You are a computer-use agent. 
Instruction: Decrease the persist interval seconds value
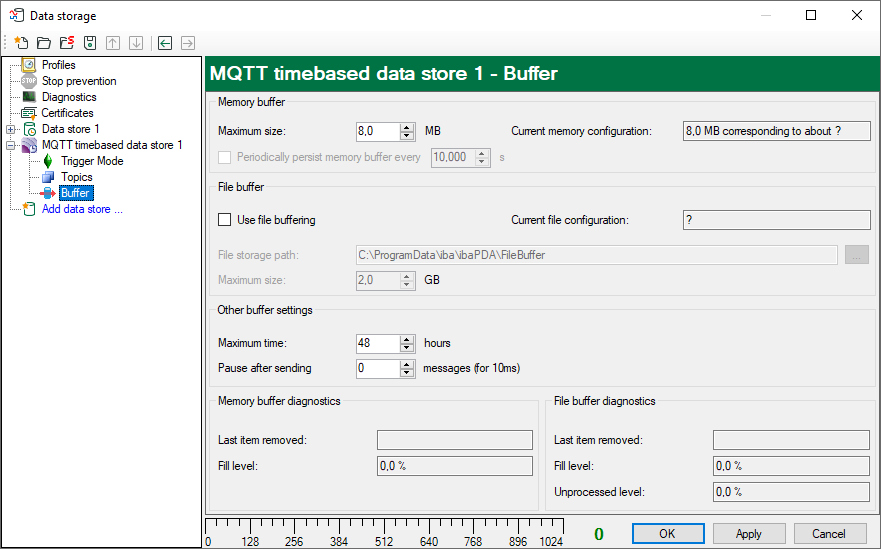click(482, 161)
